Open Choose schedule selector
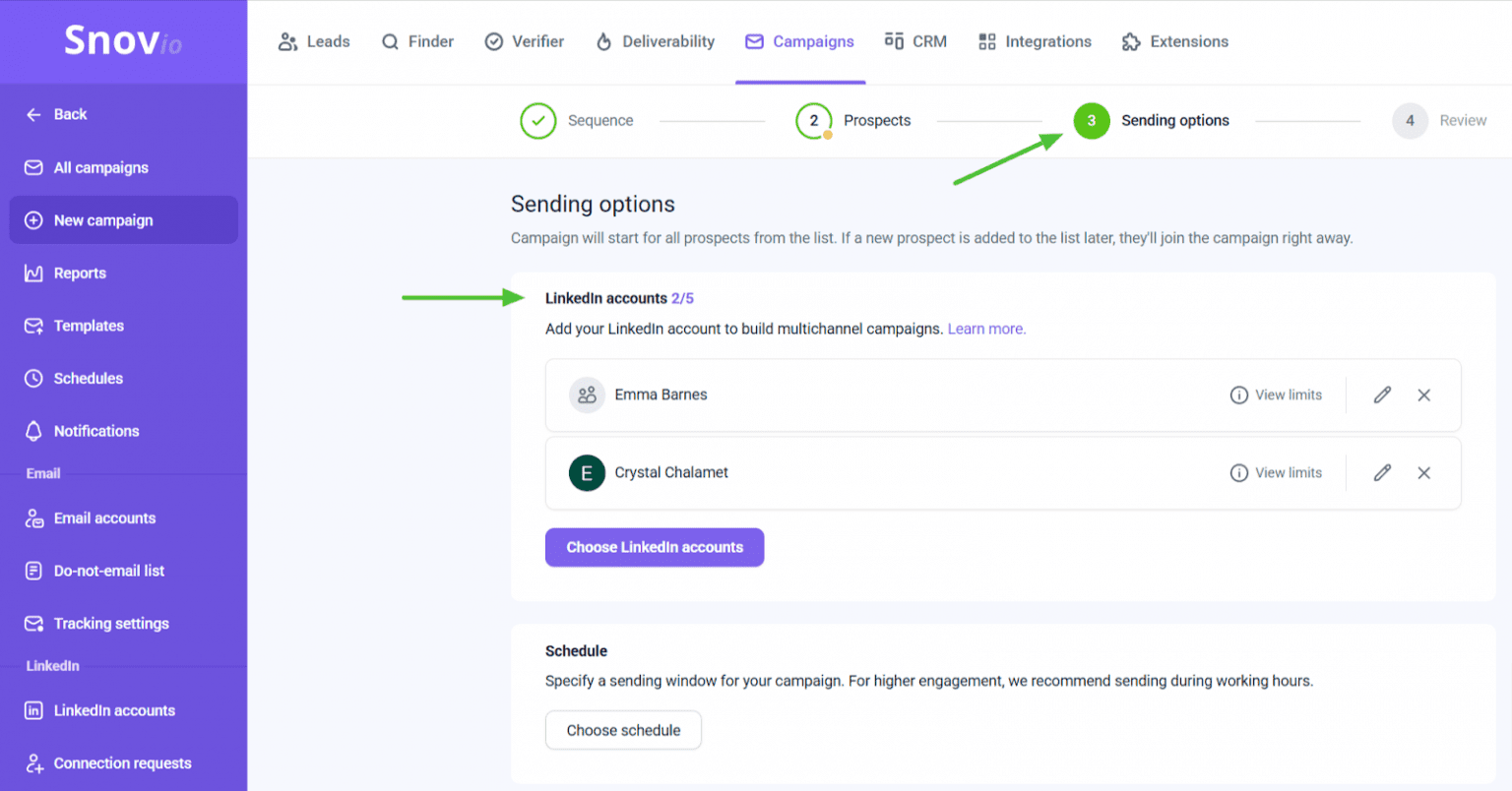This screenshot has width=1512, height=791. tap(623, 730)
